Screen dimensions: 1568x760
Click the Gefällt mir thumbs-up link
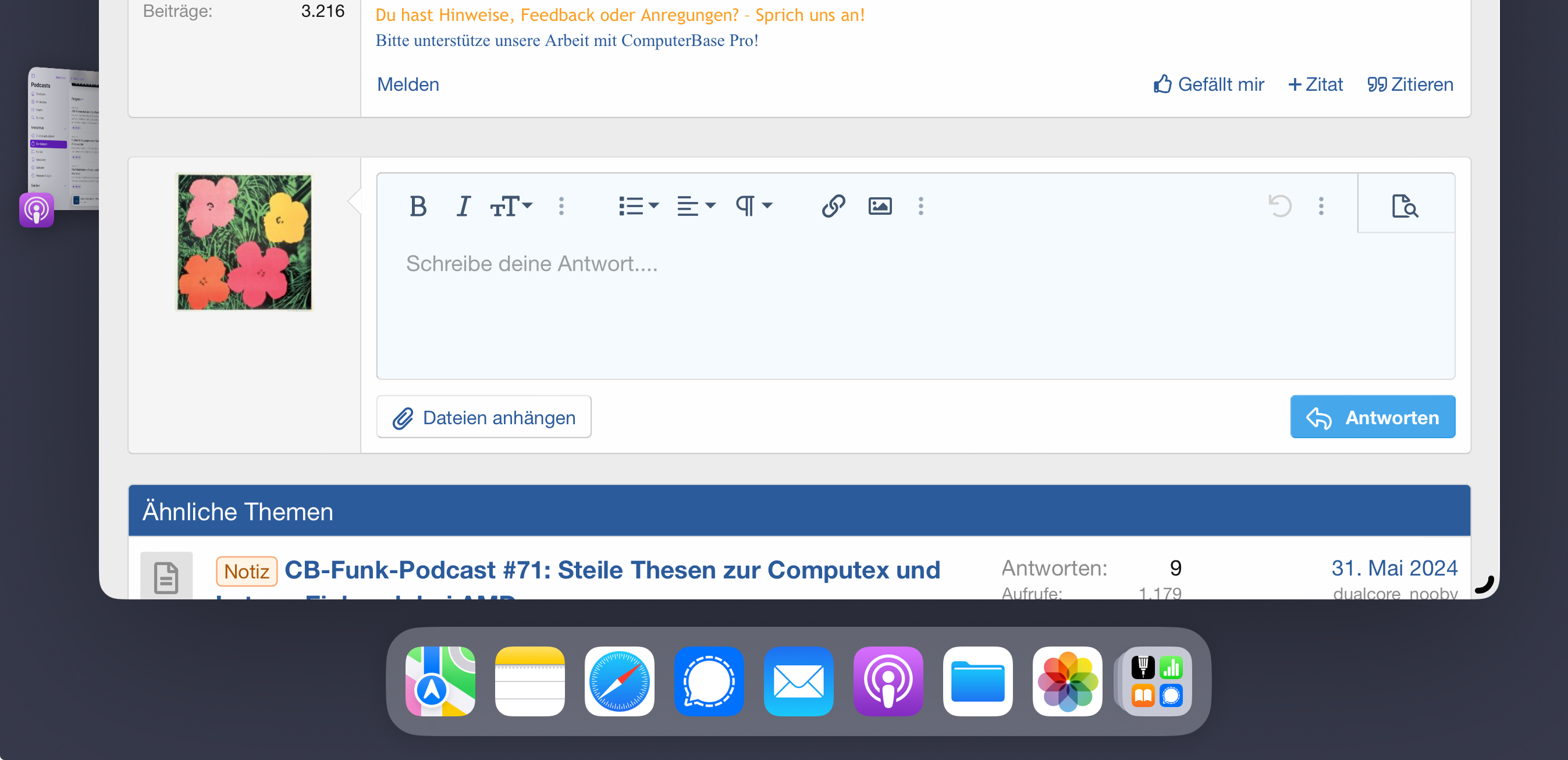(x=1208, y=84)
